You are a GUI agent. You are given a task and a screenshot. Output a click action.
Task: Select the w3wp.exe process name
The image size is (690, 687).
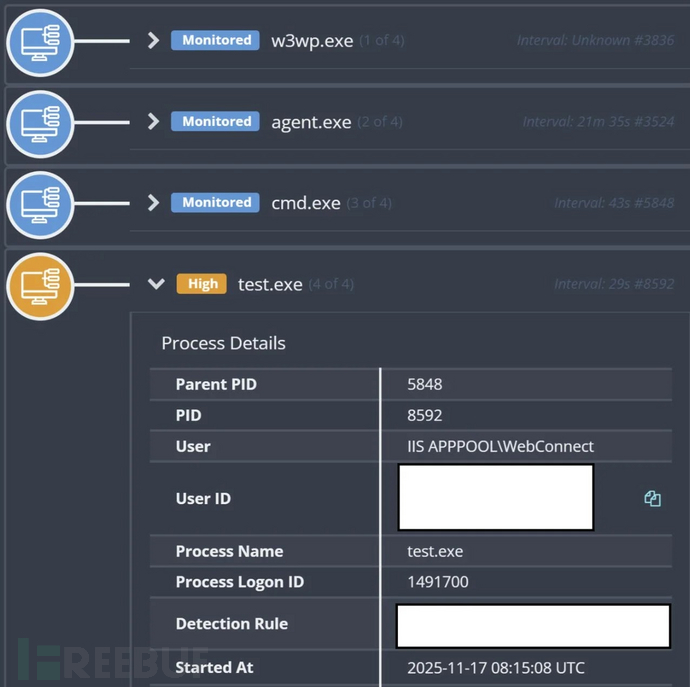tap(312, 41)
